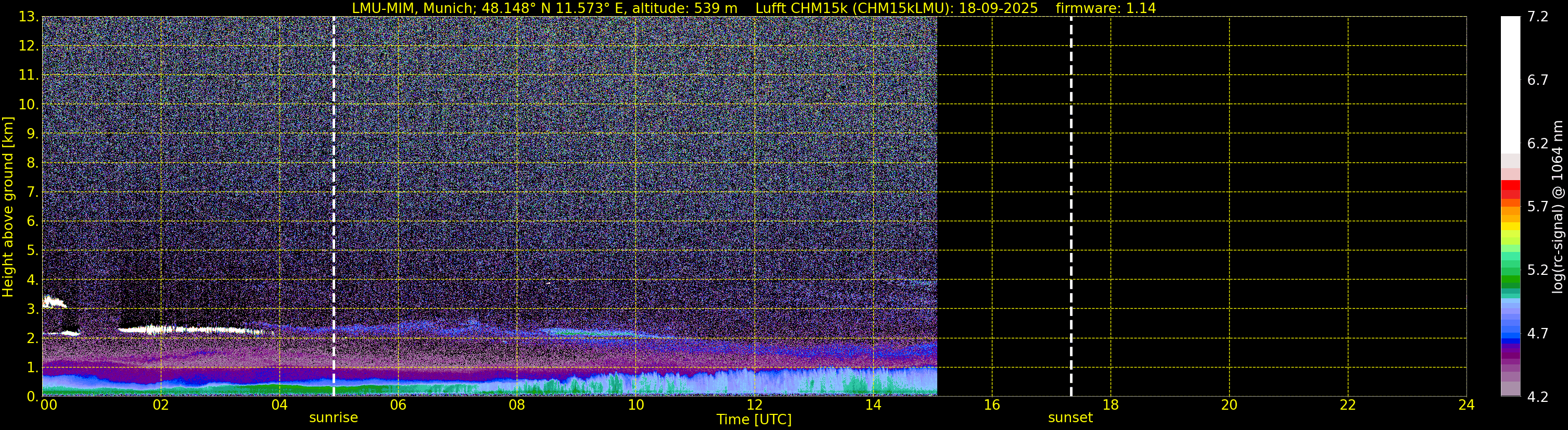Click the colorbar value '5.7'
The height and width of the screenshot is (430, 1568).
pos(1538,207)
